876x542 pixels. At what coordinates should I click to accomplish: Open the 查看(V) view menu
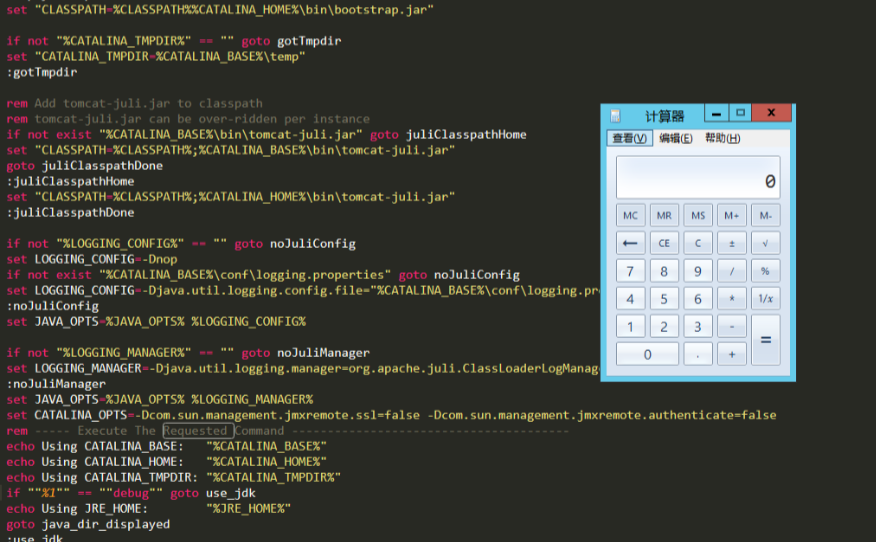pos(629,138)
